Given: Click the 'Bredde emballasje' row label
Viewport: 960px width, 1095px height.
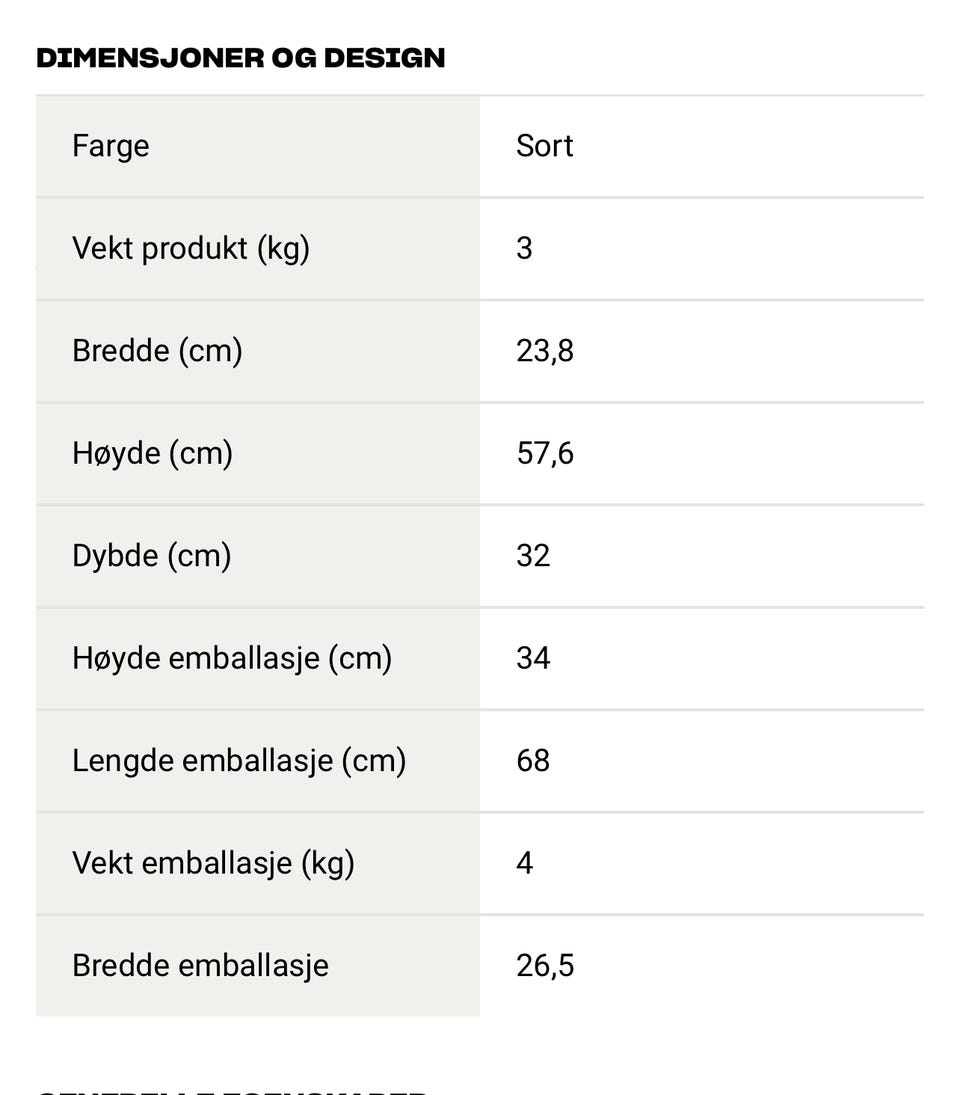Looking at the screenshot, I should pyautogui.click(x=200, y=966).
